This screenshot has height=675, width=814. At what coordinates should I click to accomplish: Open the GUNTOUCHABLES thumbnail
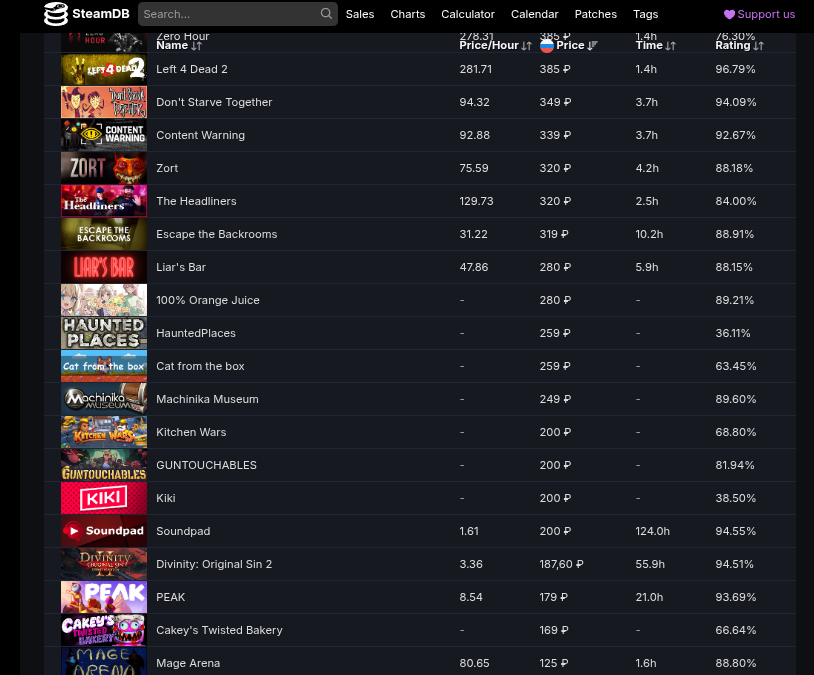point(104,465)
